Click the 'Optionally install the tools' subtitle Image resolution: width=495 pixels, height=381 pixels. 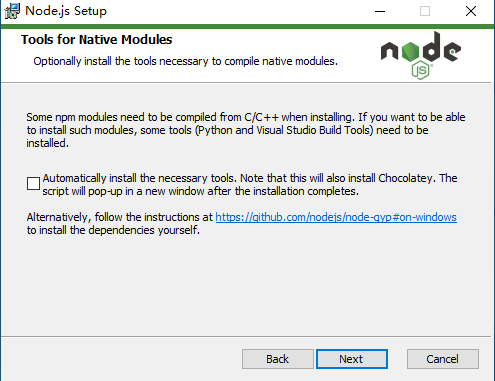coord(186,61)
